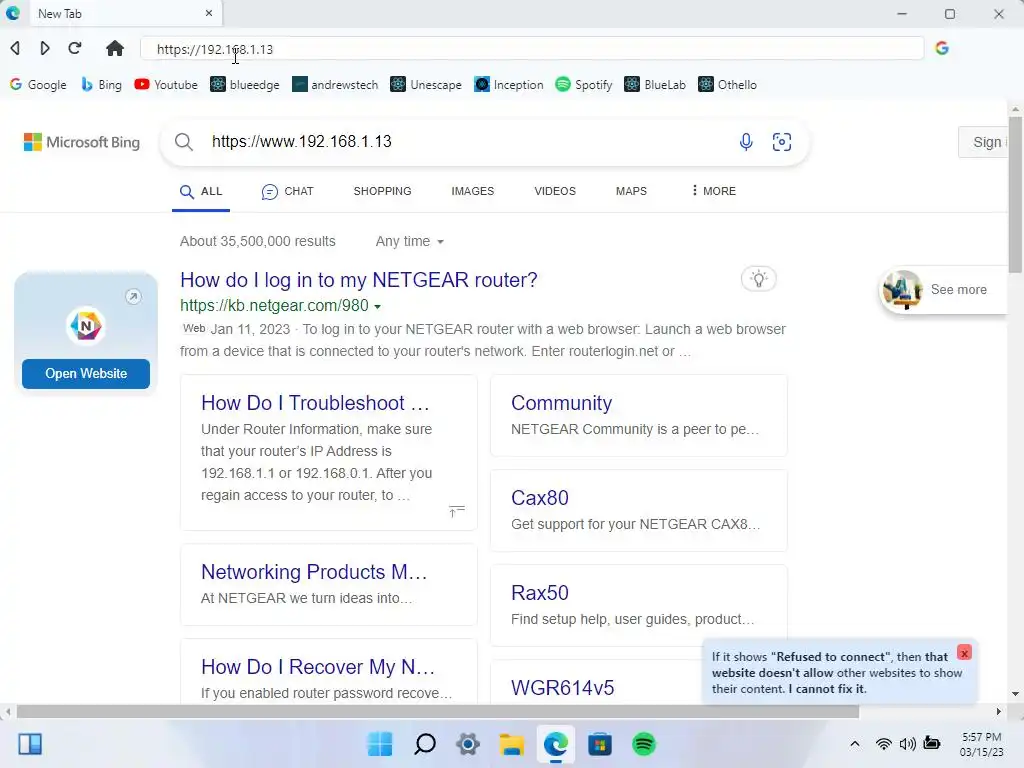Open the taskbar clock showing 5:57 PM
This screenshot has height=768, width=1024.
982,744
